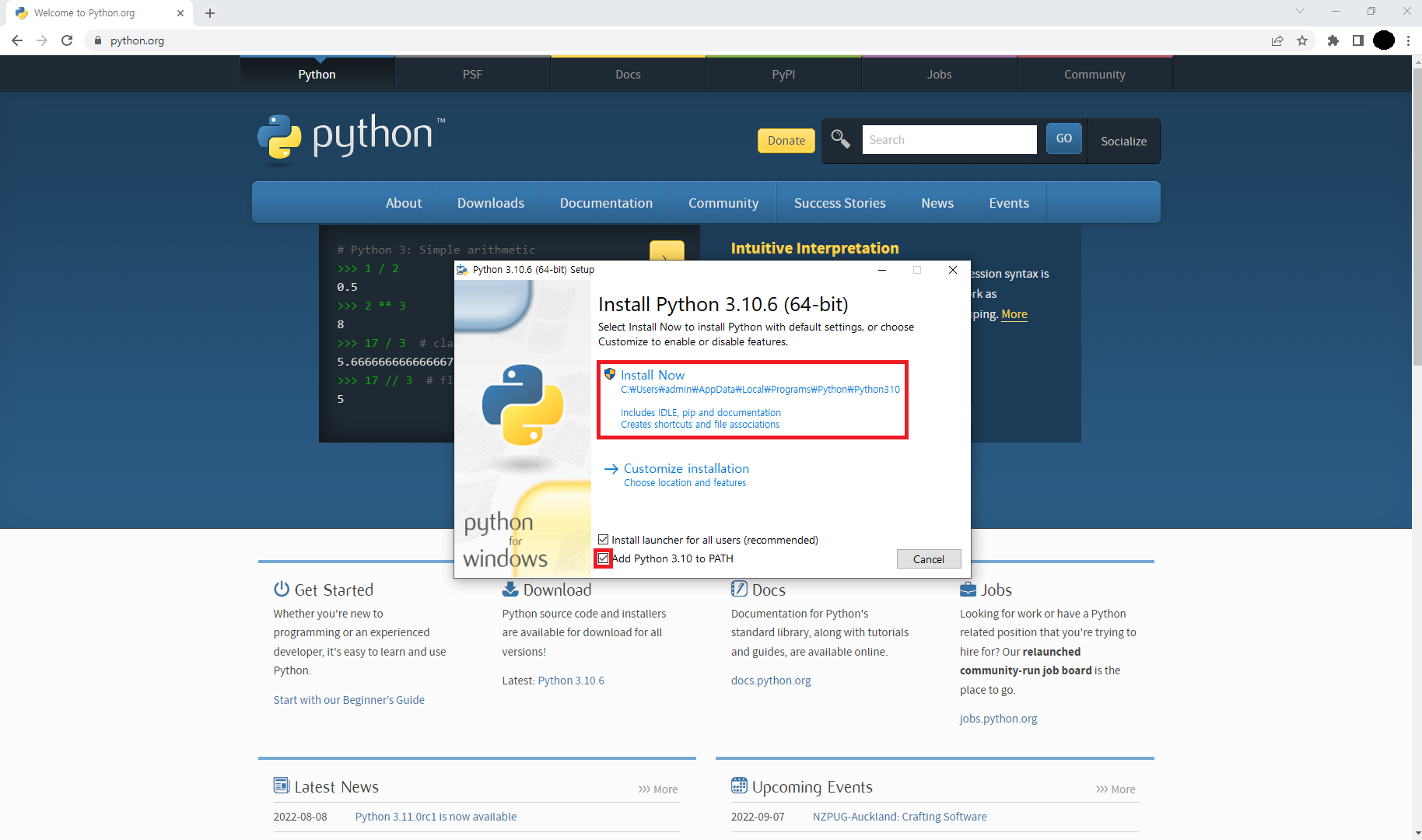Cancel the Python setup dialog
This screenshot has height=840, width=1422.
(x=929, y=559)
